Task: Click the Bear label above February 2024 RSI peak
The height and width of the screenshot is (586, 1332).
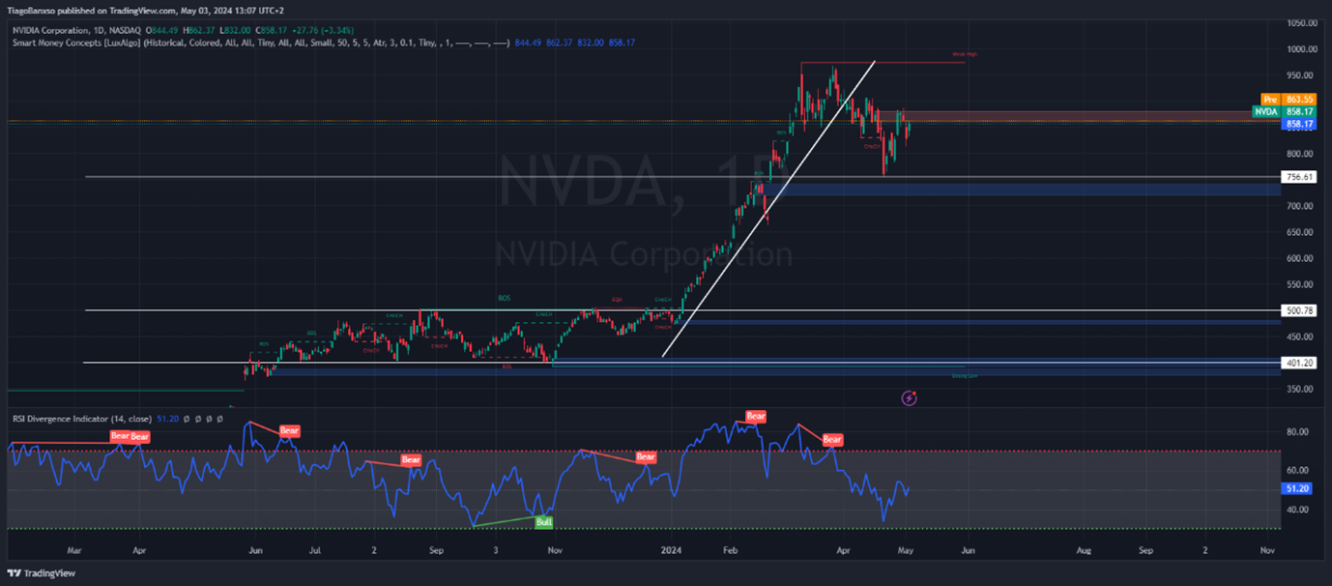Action: tap(756, 416)
